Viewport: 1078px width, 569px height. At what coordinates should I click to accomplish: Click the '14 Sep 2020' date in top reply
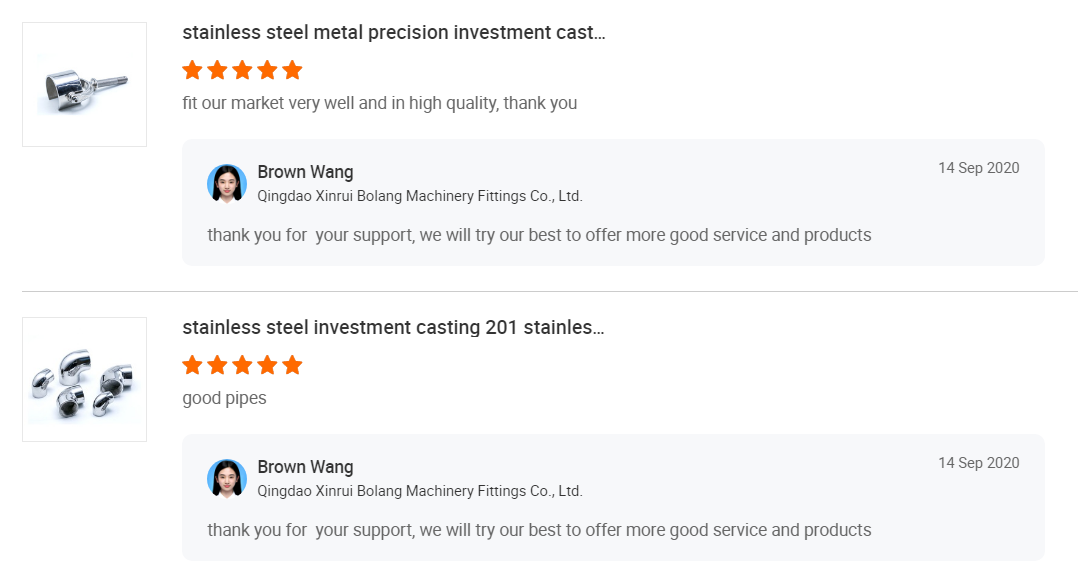click(978, 168)
